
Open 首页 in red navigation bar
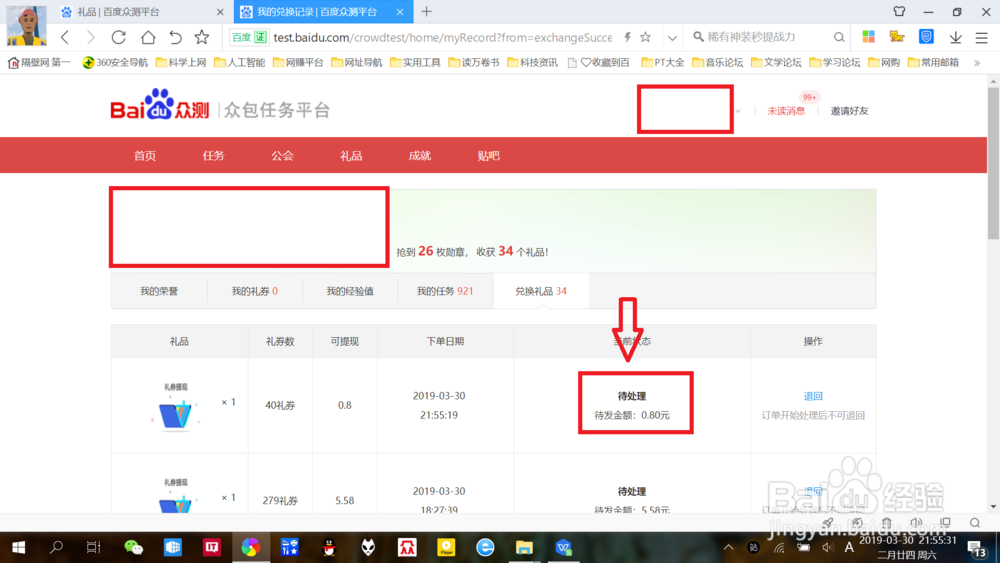click(x=145, y=156)
